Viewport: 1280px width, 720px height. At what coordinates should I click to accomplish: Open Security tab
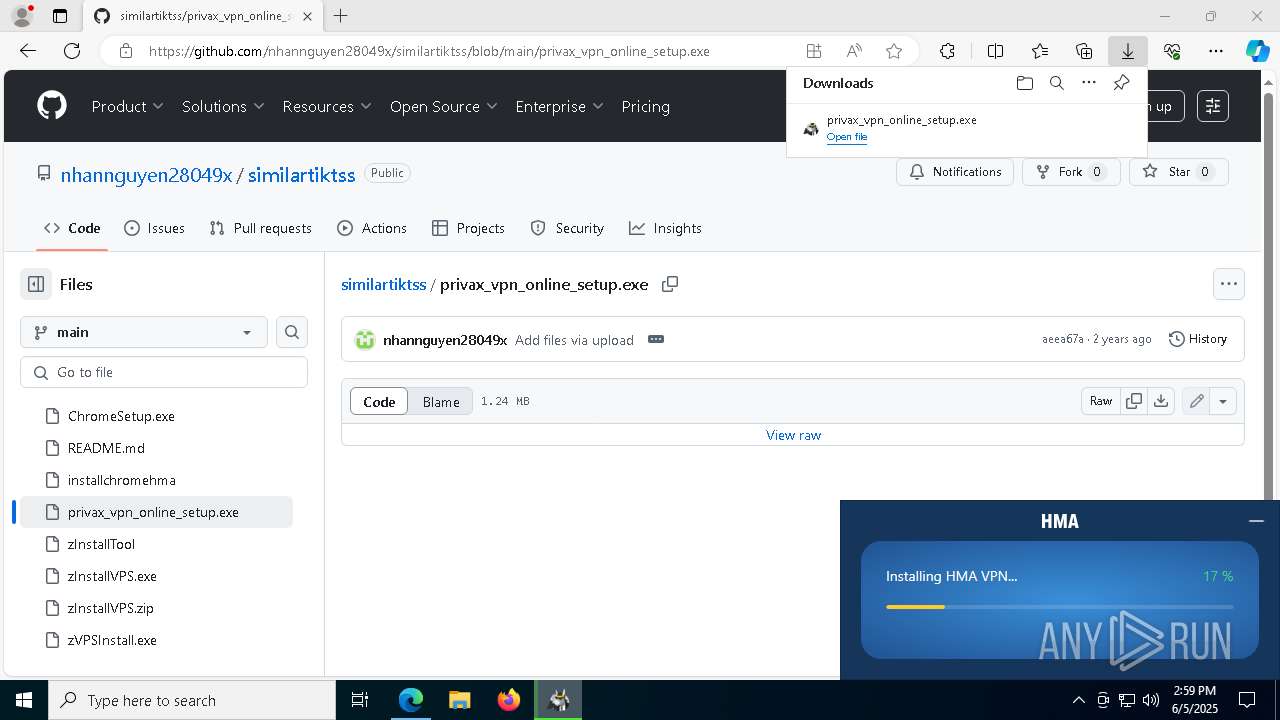tap(567, 228)
